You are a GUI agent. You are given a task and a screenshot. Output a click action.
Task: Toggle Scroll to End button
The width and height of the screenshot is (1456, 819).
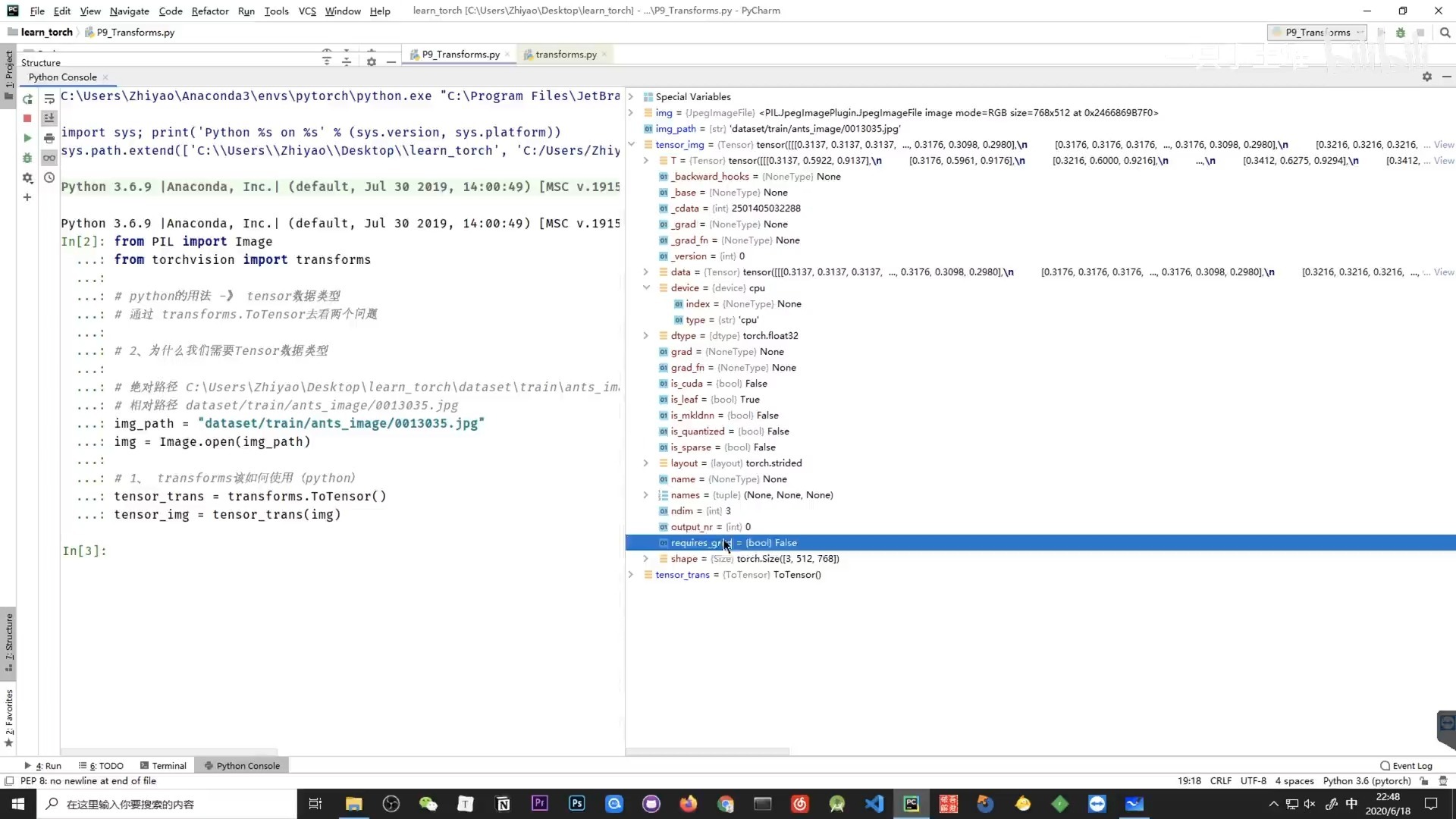point(49,118)
